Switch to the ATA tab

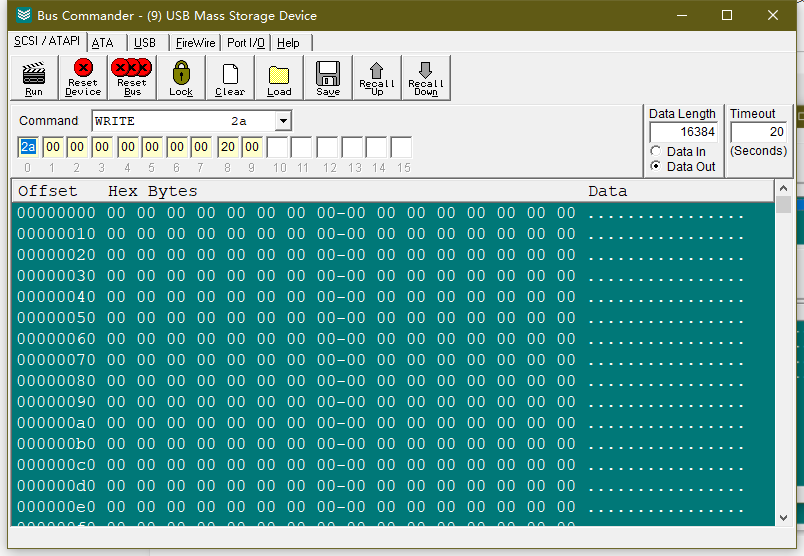click(103, 43)
